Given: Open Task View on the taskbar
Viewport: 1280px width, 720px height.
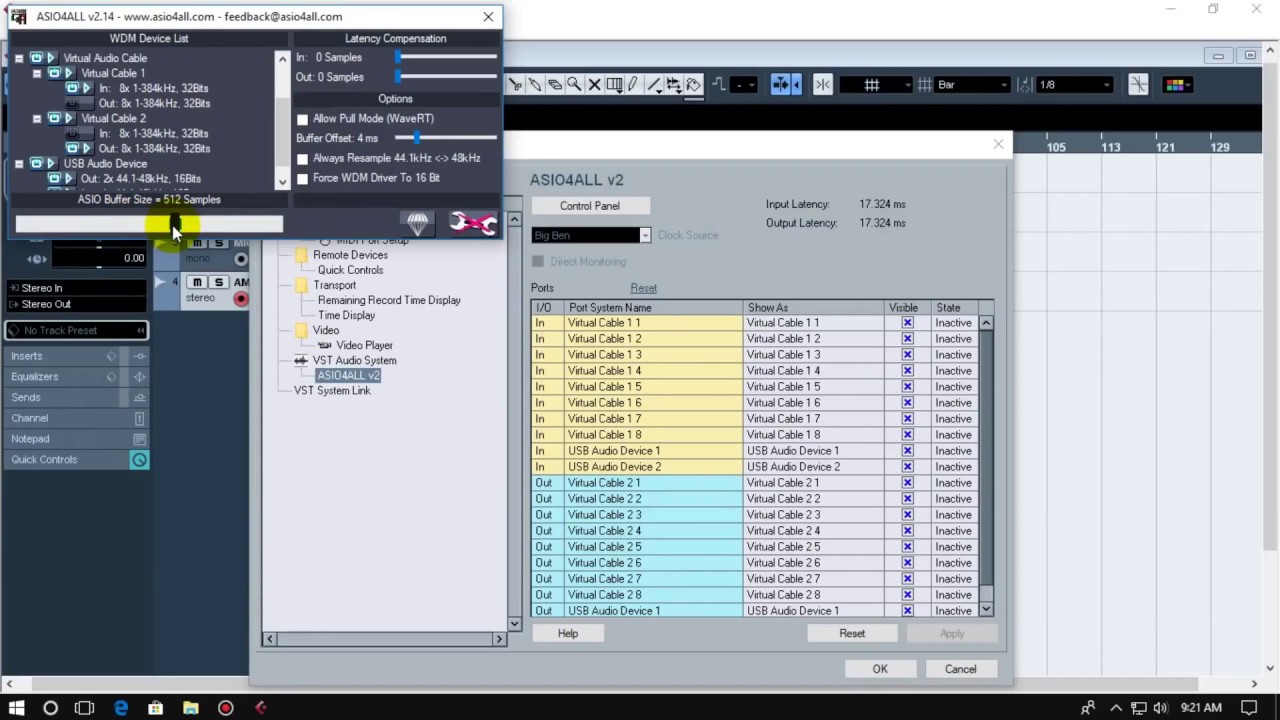Looking at the screenshot, I should (84, 708).
